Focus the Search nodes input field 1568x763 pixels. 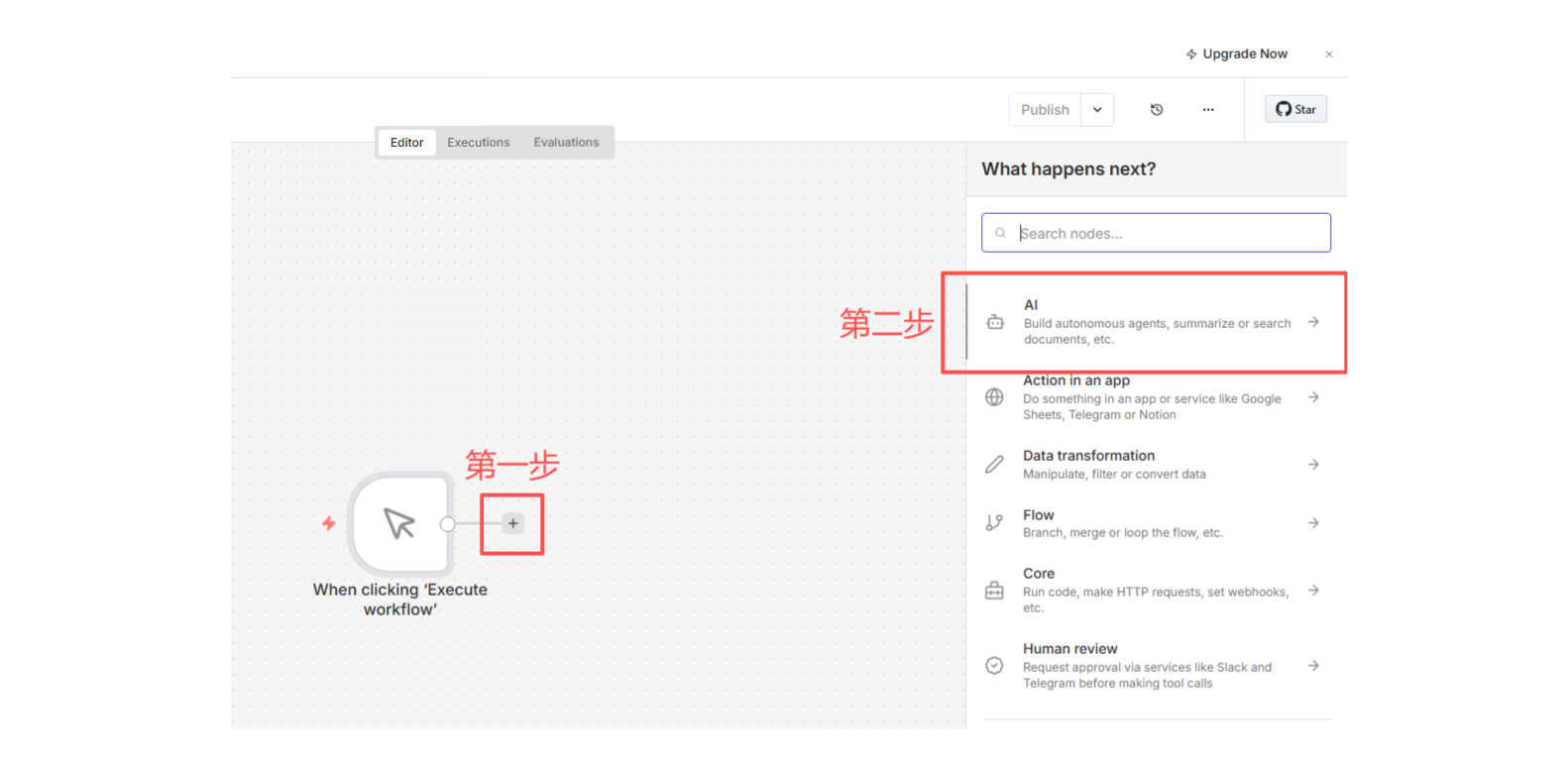(1156, 233)
